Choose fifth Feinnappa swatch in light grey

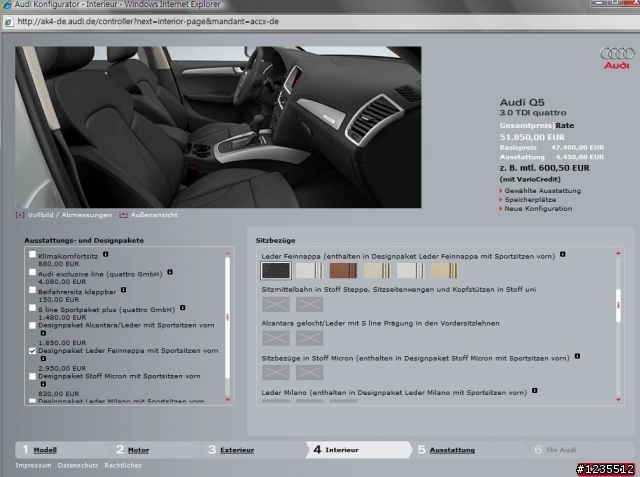pyautogui.click(x=411, y=271)
